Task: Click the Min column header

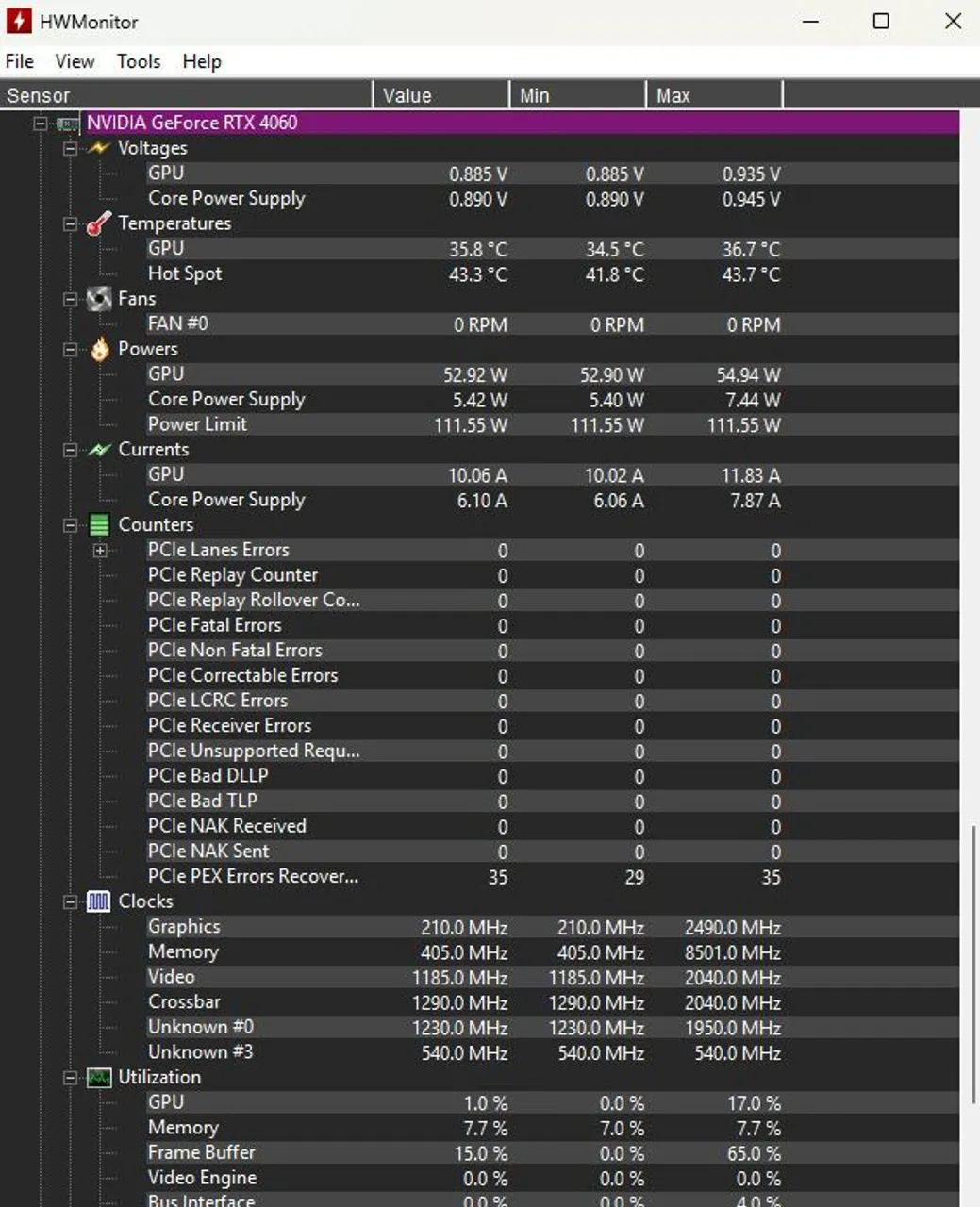Action: (578, 95)
